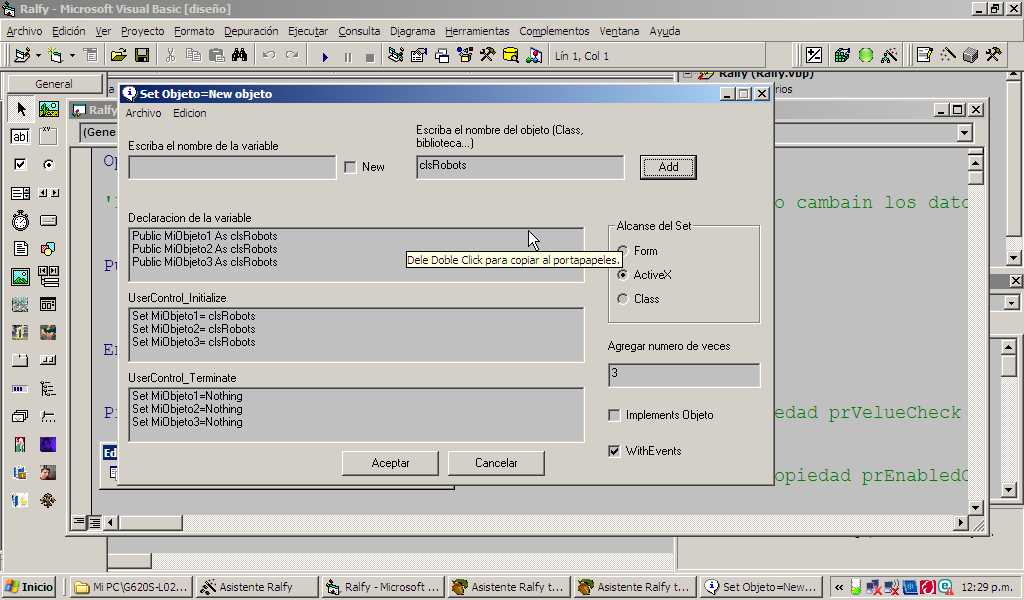Click 'Set MiObjeto3=Nothing' in the UserControl_Terminate list
The image size is (1024, 600).
point(187,422)
